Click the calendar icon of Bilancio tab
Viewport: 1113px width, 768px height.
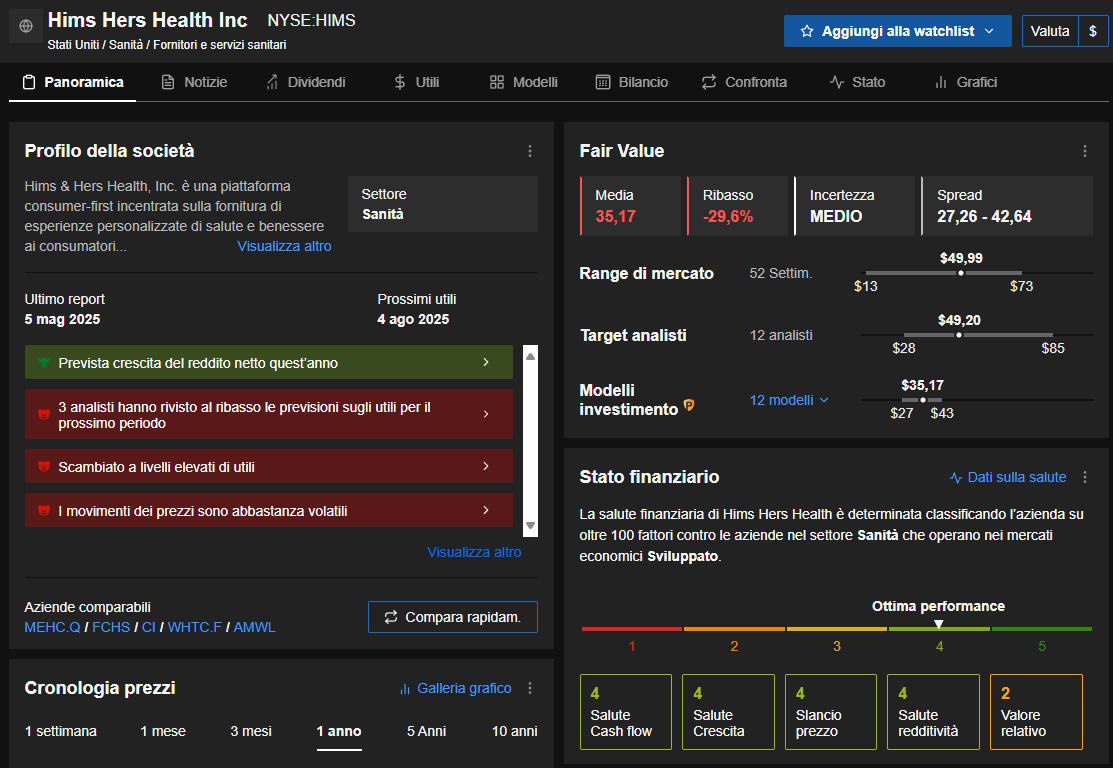(x=603, y=82)
